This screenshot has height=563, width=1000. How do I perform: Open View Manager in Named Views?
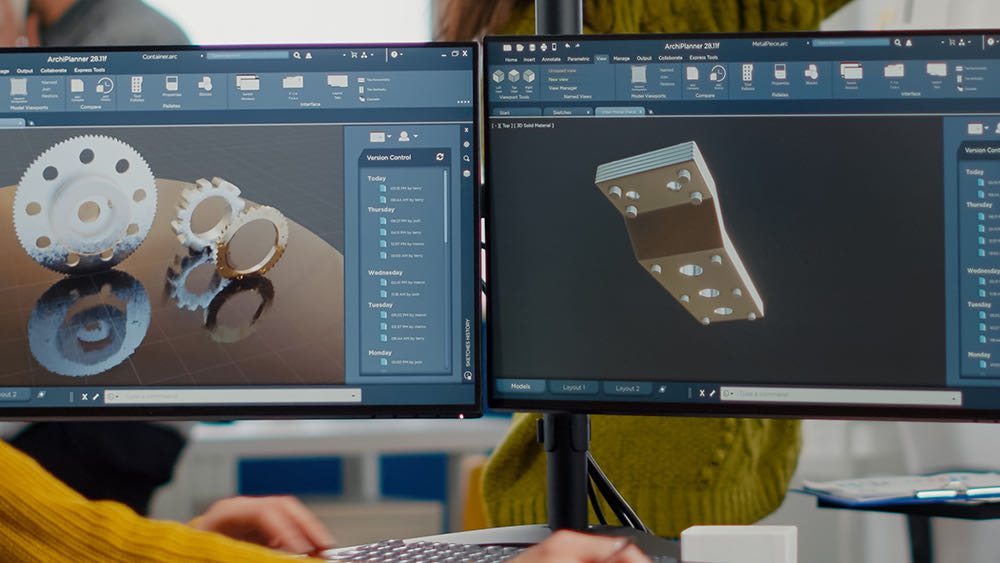(563, 88)
